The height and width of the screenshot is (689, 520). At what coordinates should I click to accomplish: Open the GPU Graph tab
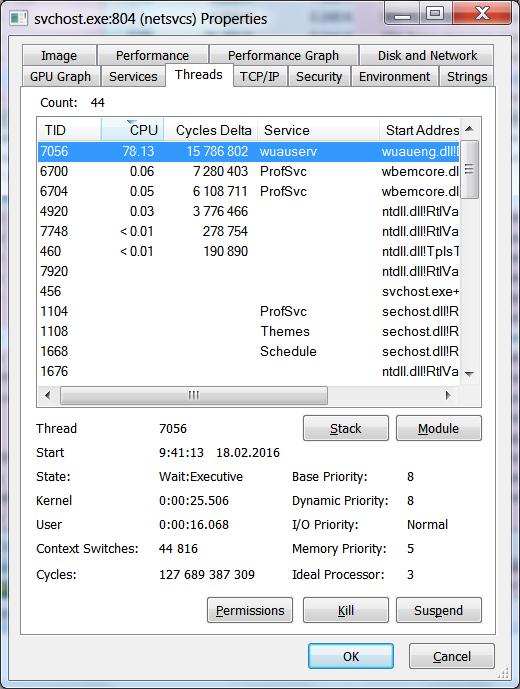pos(60,76)
